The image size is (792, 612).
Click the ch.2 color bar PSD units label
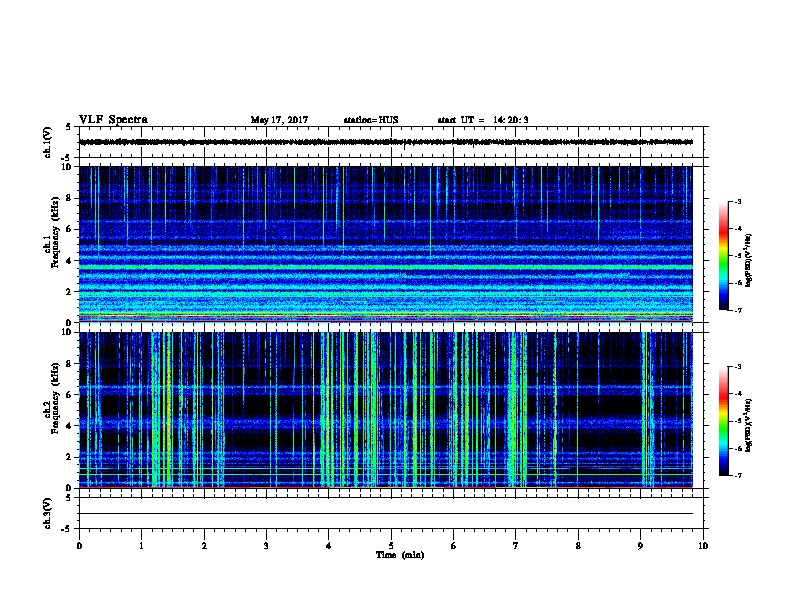pos(748,425)
